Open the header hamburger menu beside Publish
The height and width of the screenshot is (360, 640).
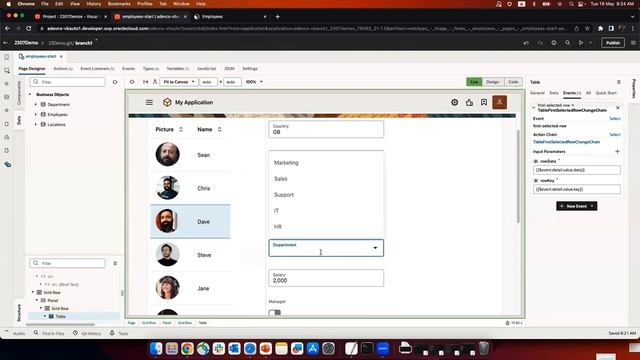tap(633, 43)
